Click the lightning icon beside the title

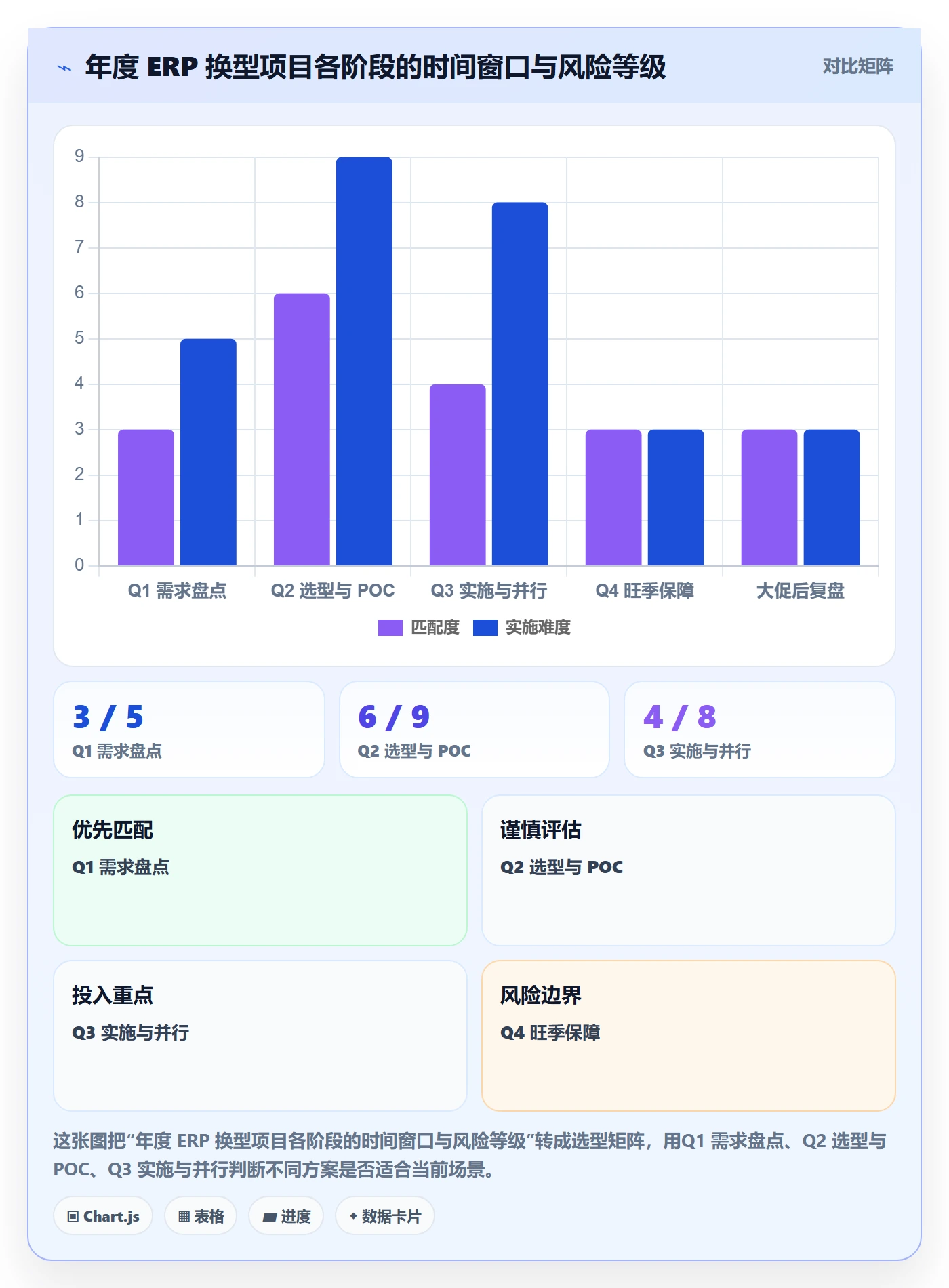pos(64,68)
